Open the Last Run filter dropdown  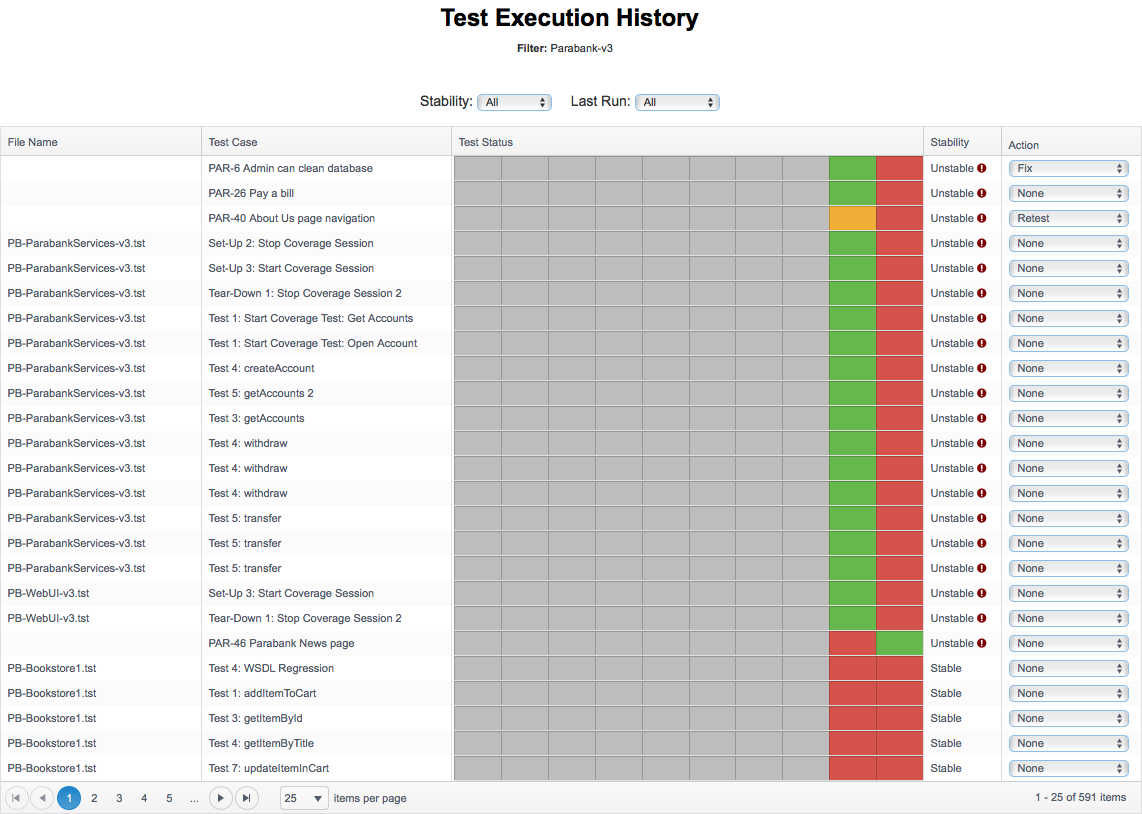677,102
